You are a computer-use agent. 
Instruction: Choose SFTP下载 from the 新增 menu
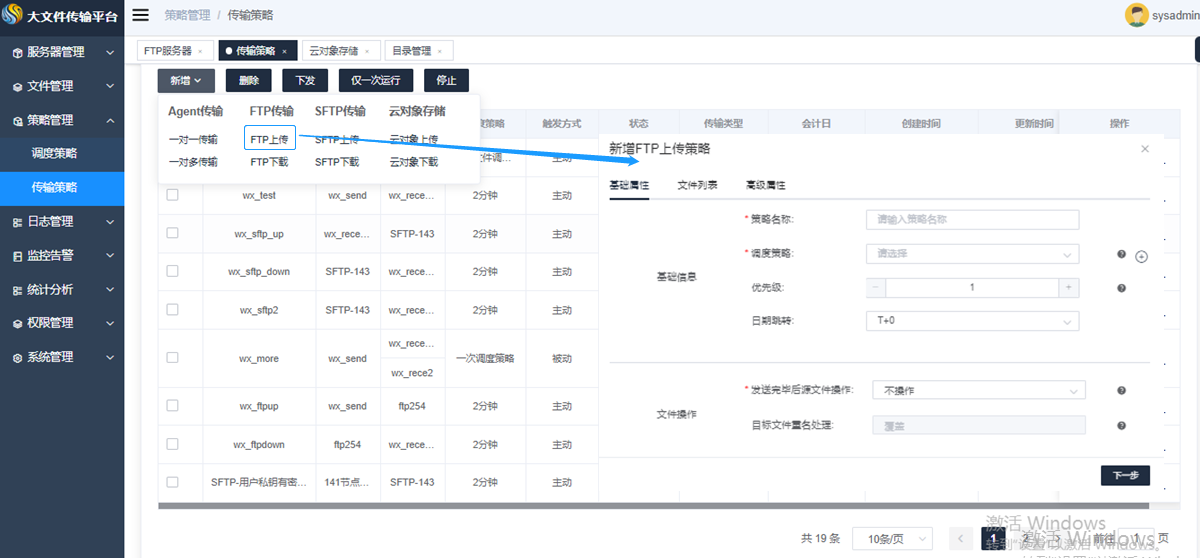[x=337, y=162]
